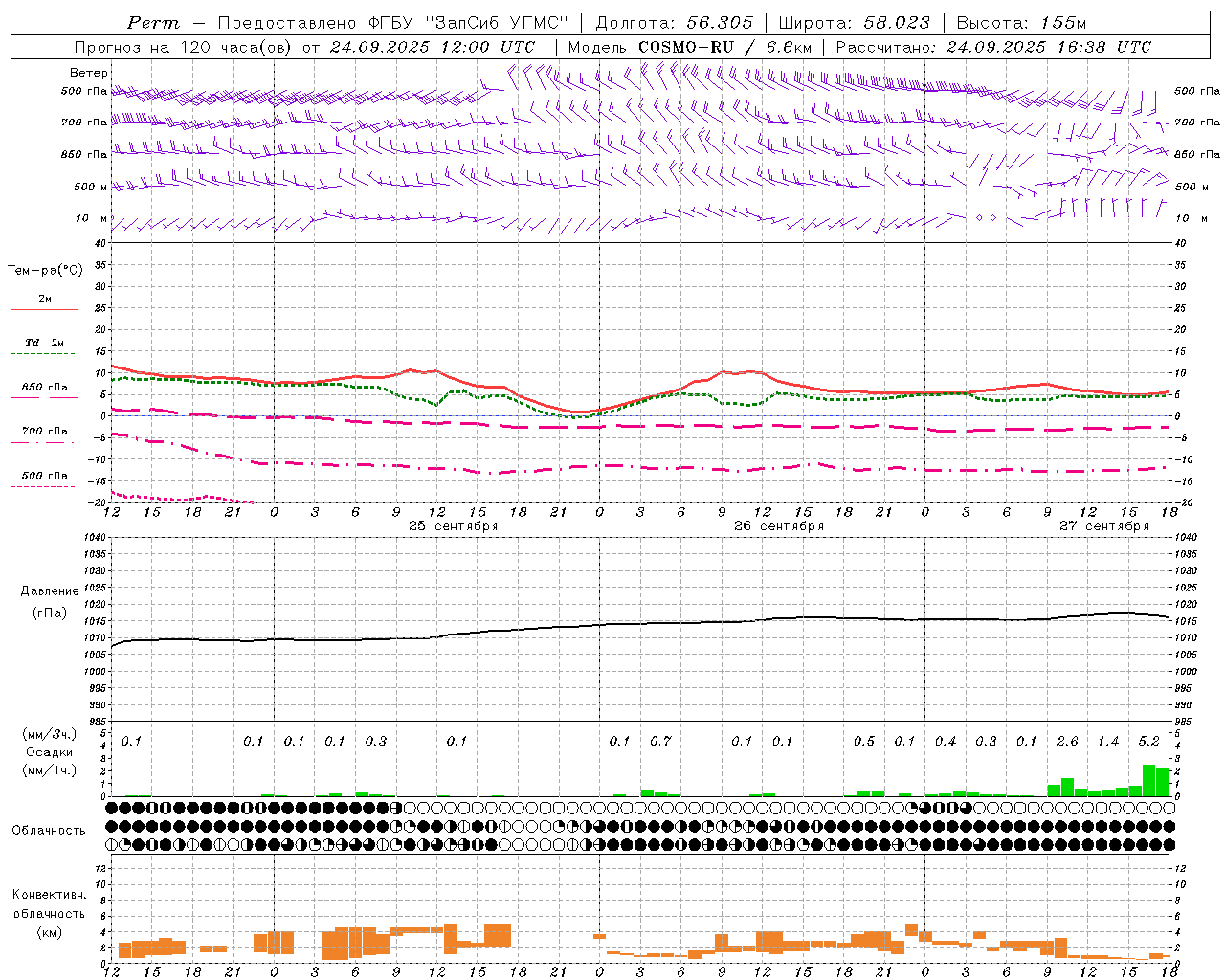
Task: Click the "(мм/3ч.)" precipitation unit label
Action: [49, 734]
